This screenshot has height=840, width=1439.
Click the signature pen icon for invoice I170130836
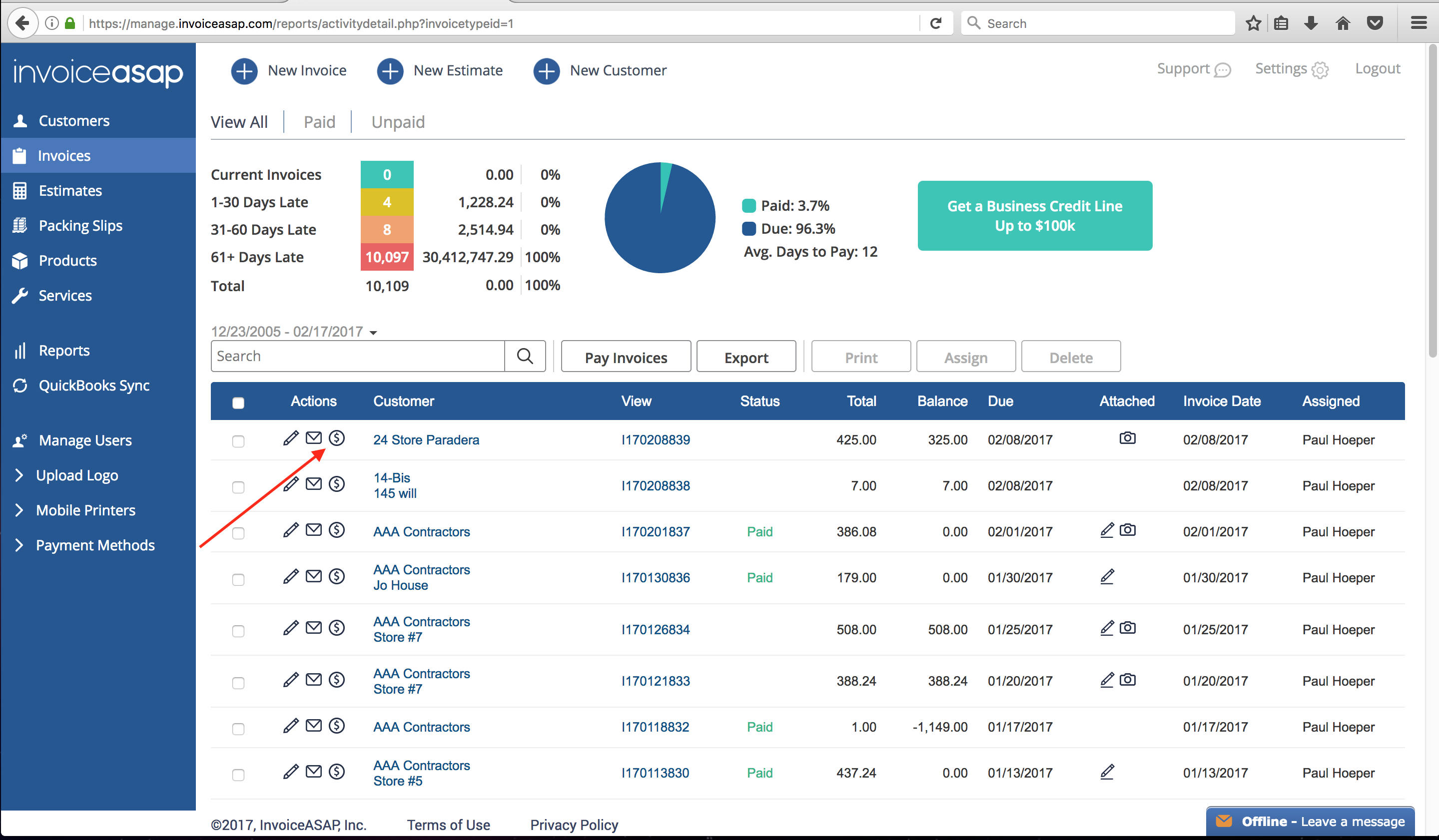pyautogui.click(x=1107, y=576)
